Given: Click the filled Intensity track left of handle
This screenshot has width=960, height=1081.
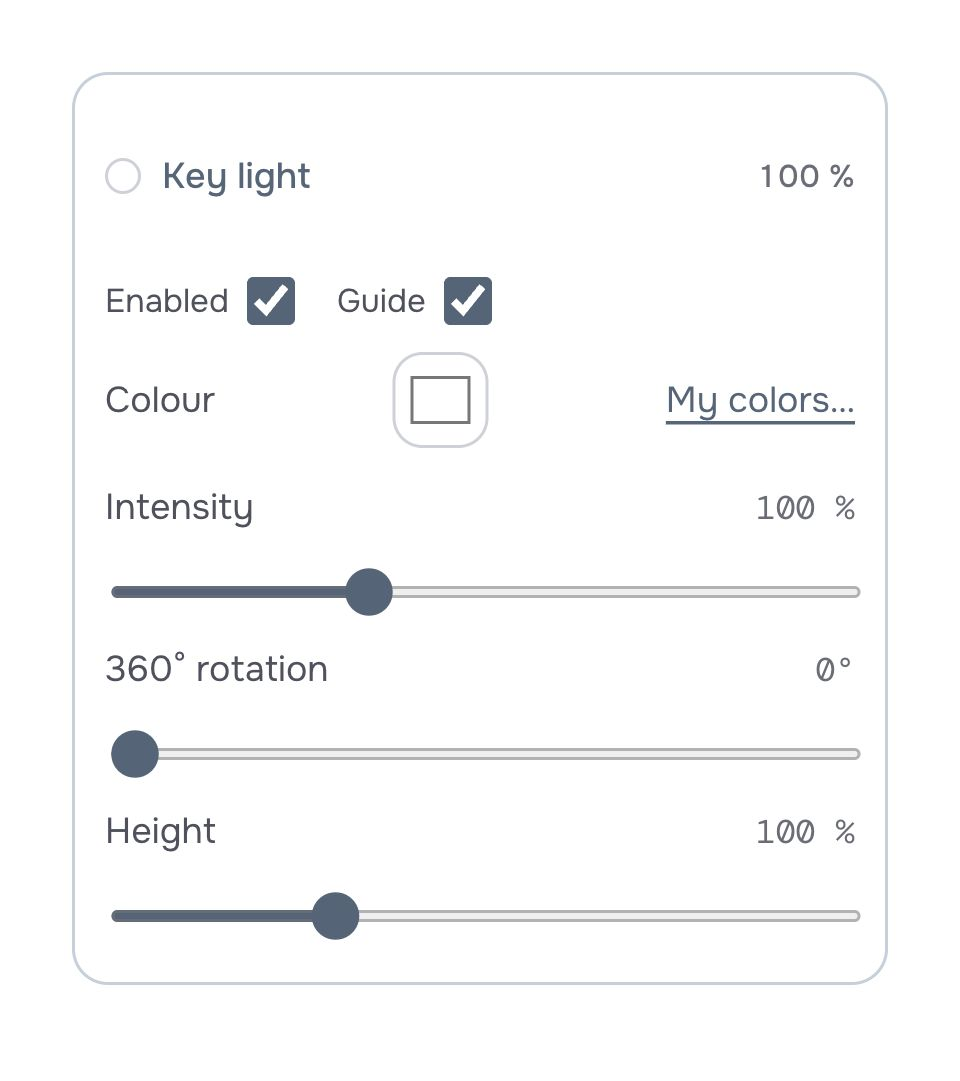Looking at the screenshot, I should (x=229, y=592).
